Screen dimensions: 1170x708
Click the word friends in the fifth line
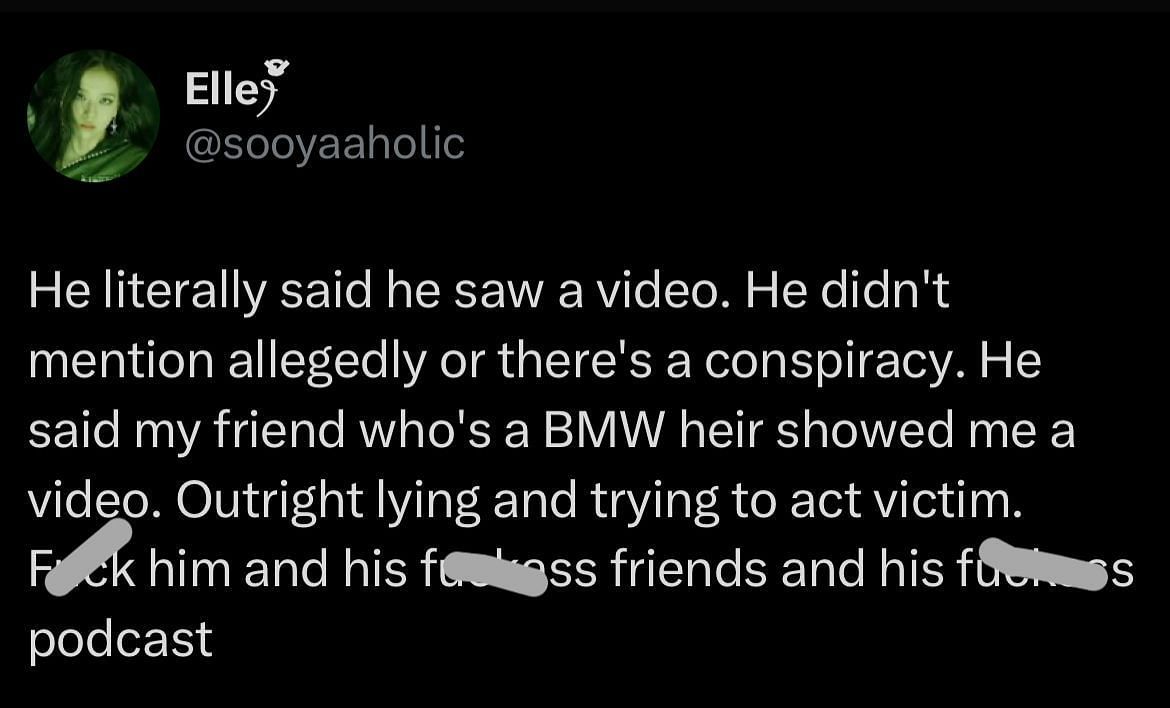click(689, 569)
